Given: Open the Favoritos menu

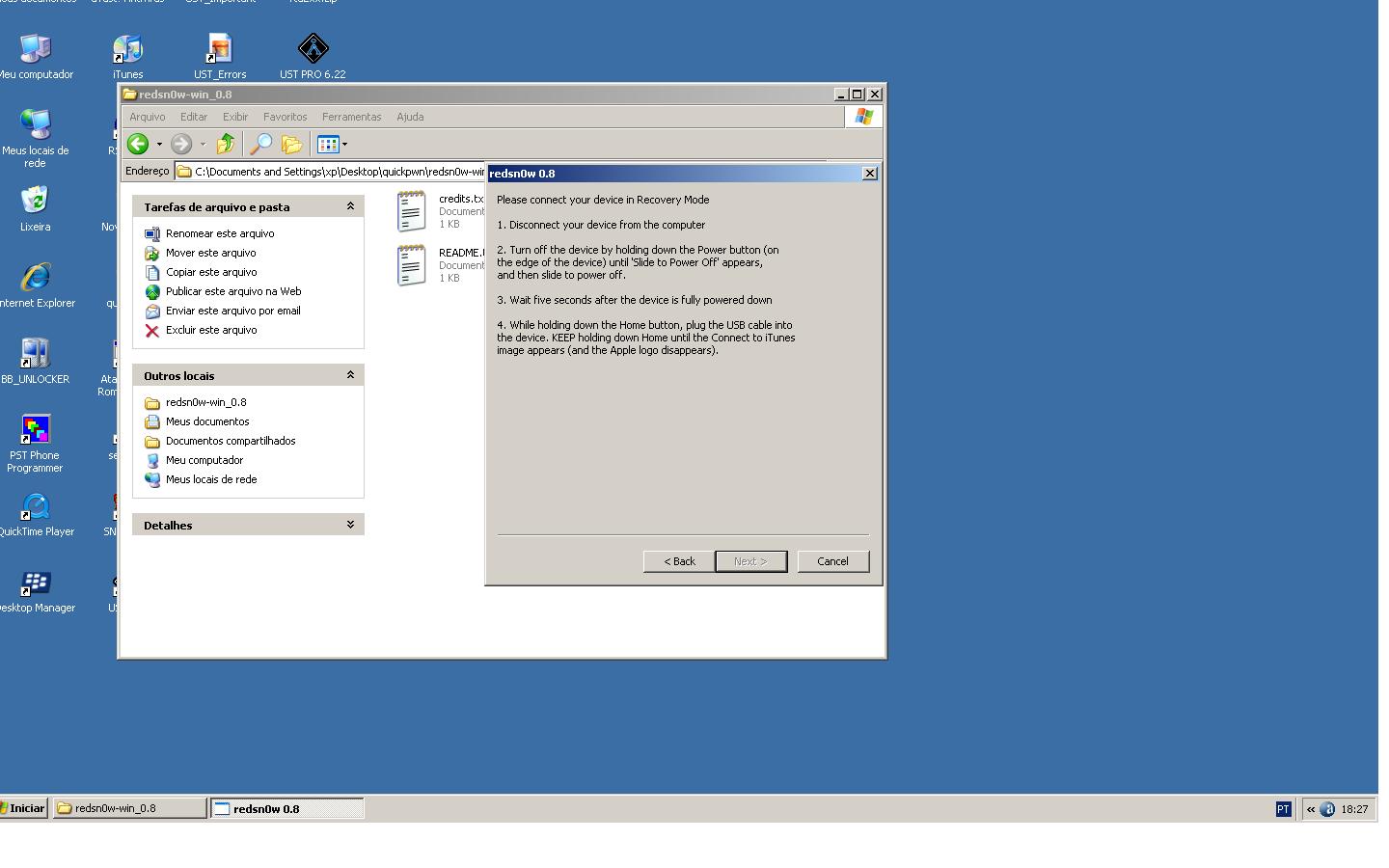Looking at the screenshot, I should point(286,117).
